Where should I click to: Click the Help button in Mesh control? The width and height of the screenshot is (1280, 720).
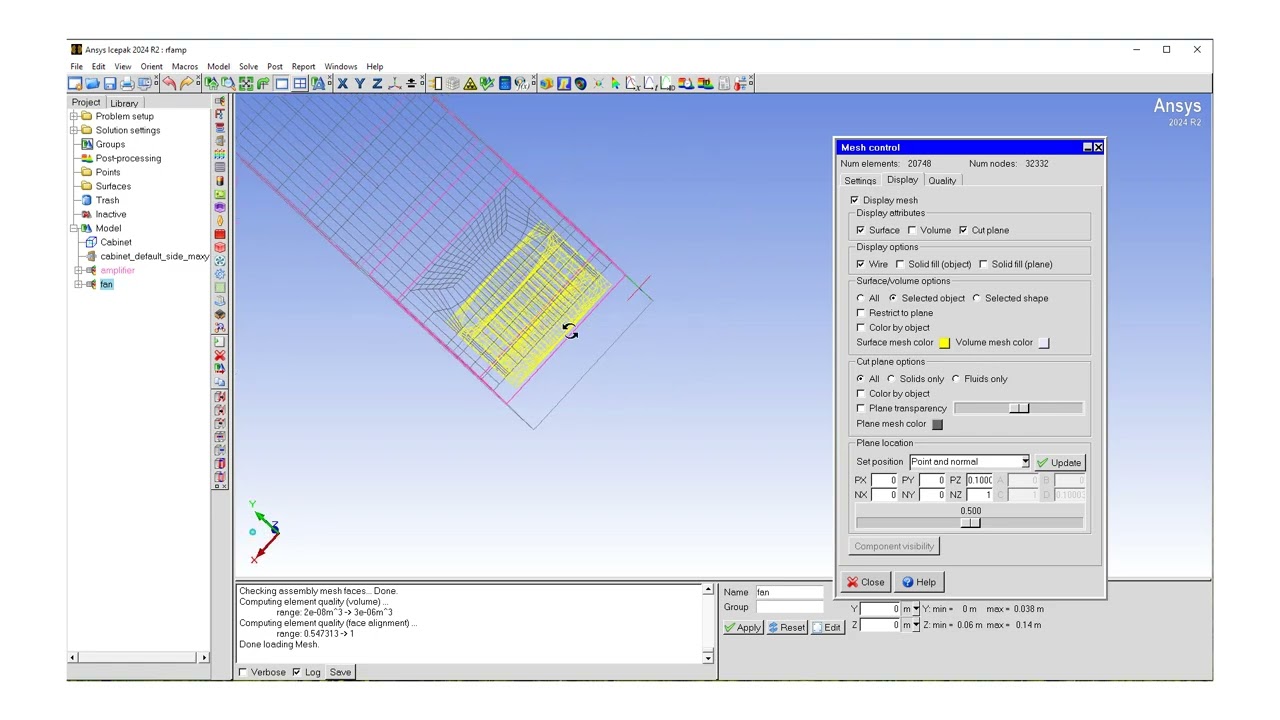click(x=919, y=582)
